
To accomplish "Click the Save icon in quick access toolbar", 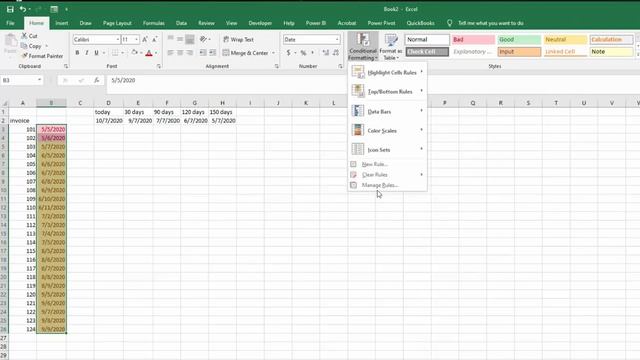I will 10,9.
